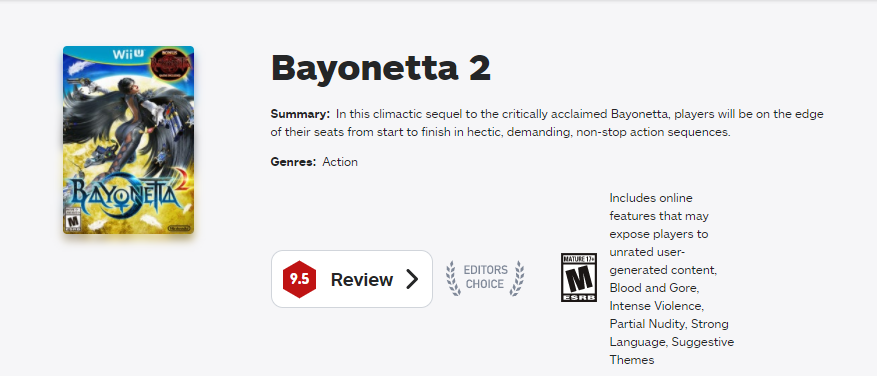This screenshot has height=376, width=877.
Task: Click the right laurel wreath icon
Action: point(517,278)
